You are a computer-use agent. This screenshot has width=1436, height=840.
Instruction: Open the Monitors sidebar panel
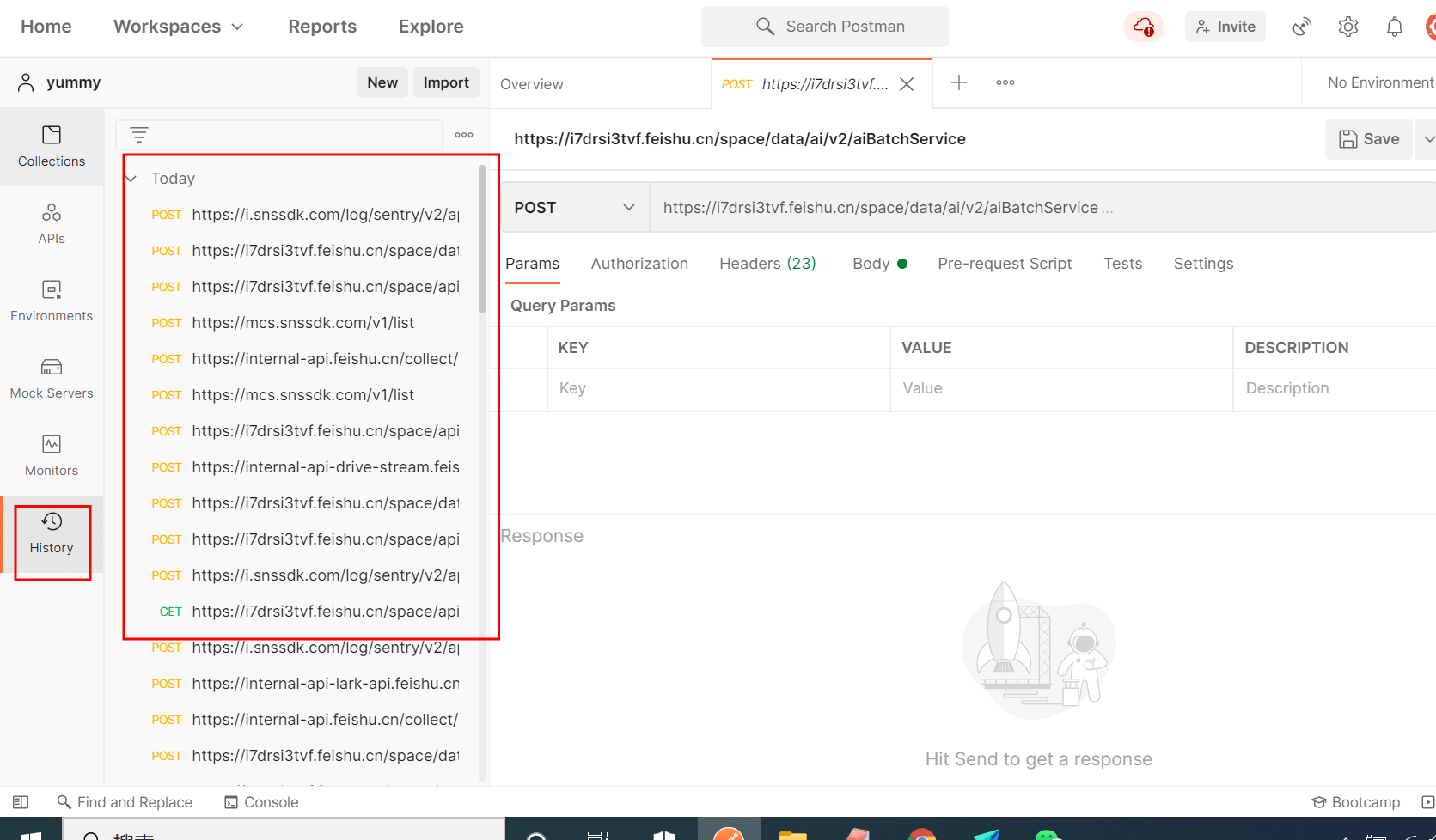coord(52,456)
